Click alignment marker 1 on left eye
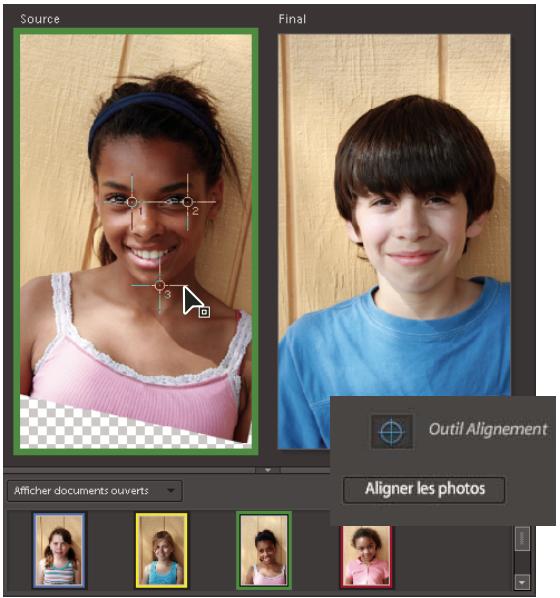560x598 pixels. (x=132, y=202)
